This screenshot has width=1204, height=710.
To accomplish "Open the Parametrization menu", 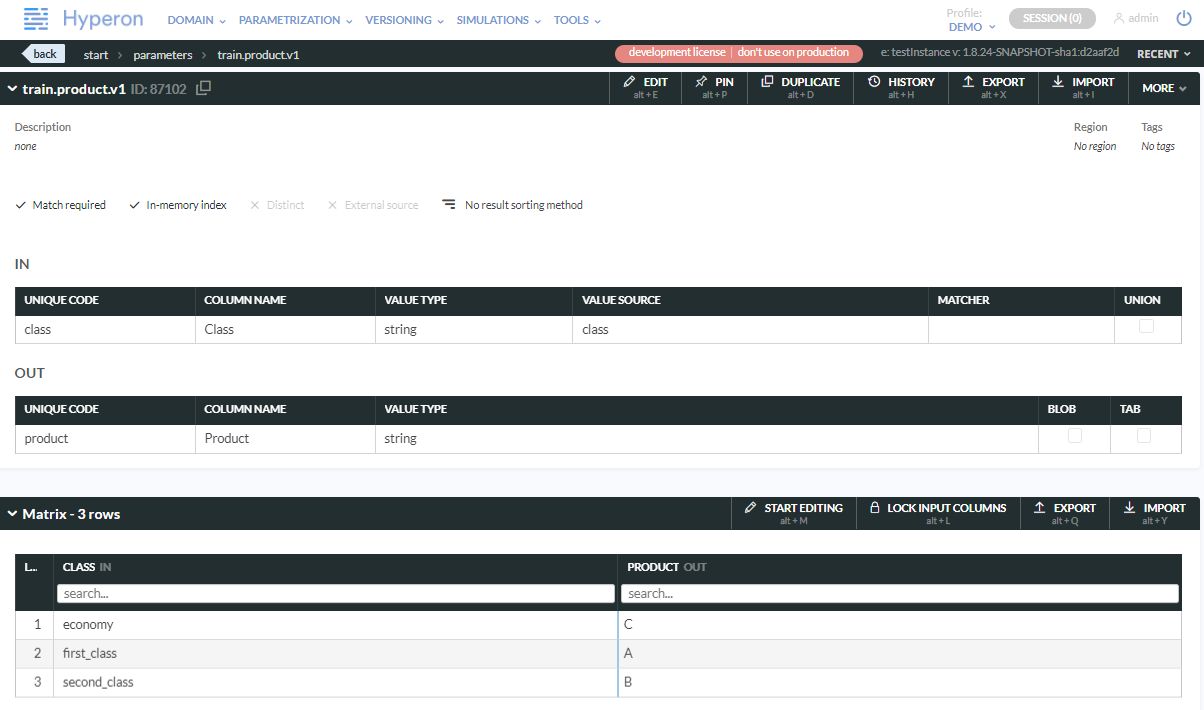I will click(x=295, y=20).
